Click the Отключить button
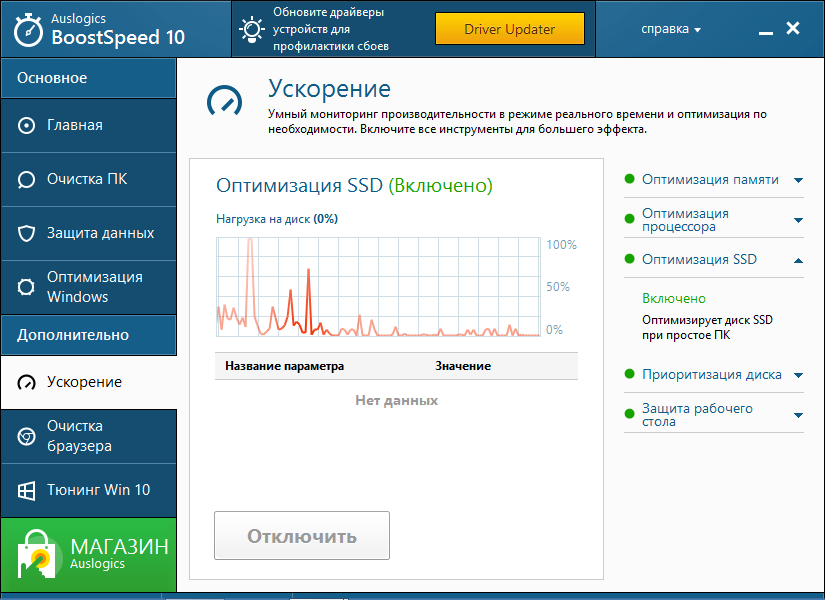Viewport: 825px width, 600px height. click(302, 536)
